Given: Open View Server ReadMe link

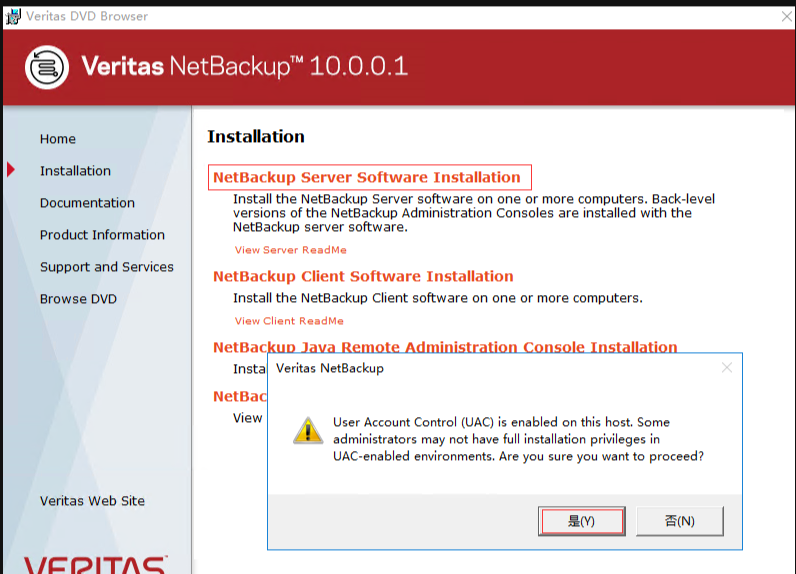Looking at the screenshot, I should [290, 250].
